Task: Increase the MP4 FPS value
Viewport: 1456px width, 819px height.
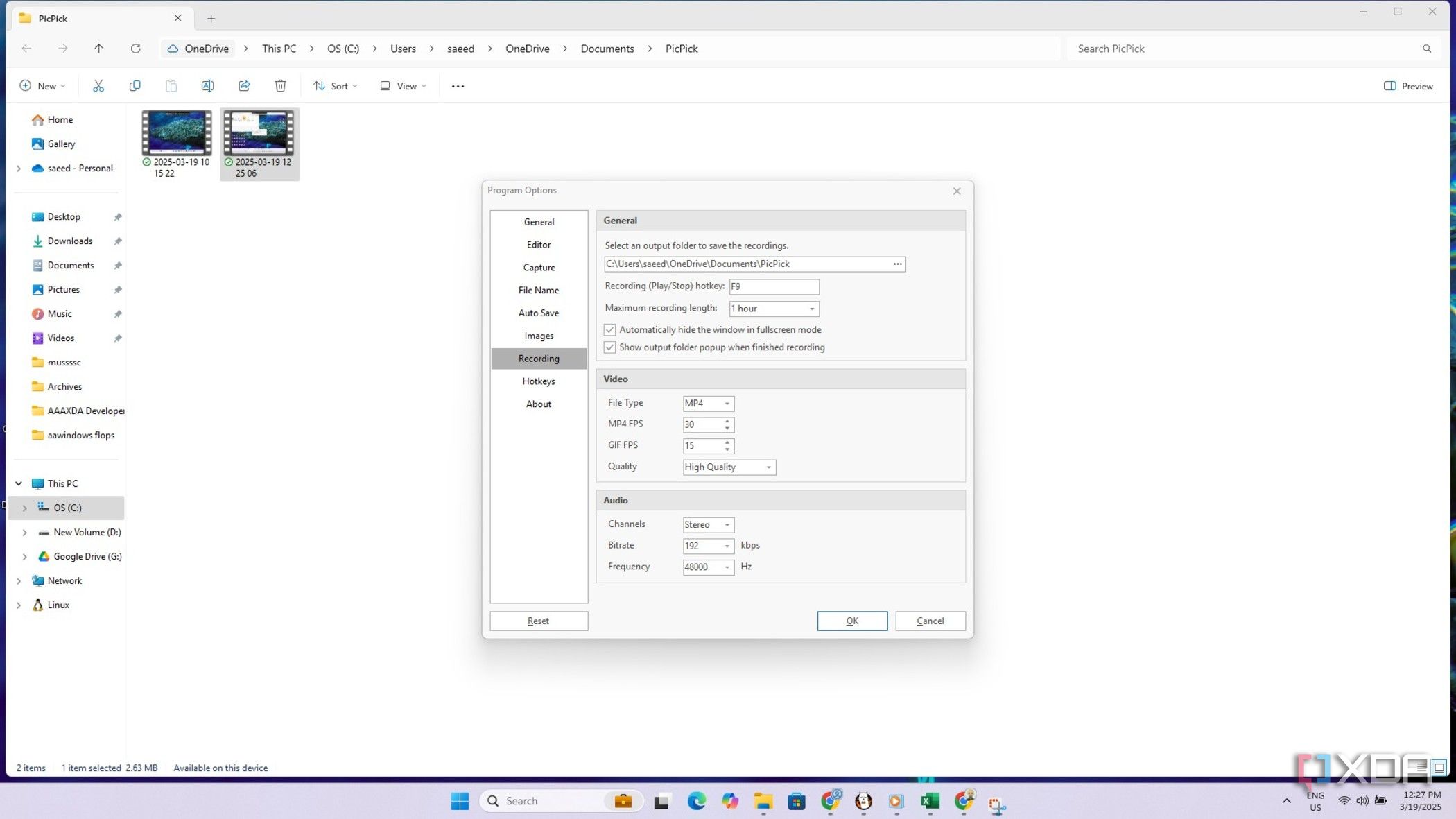Action: pos(727,421)
